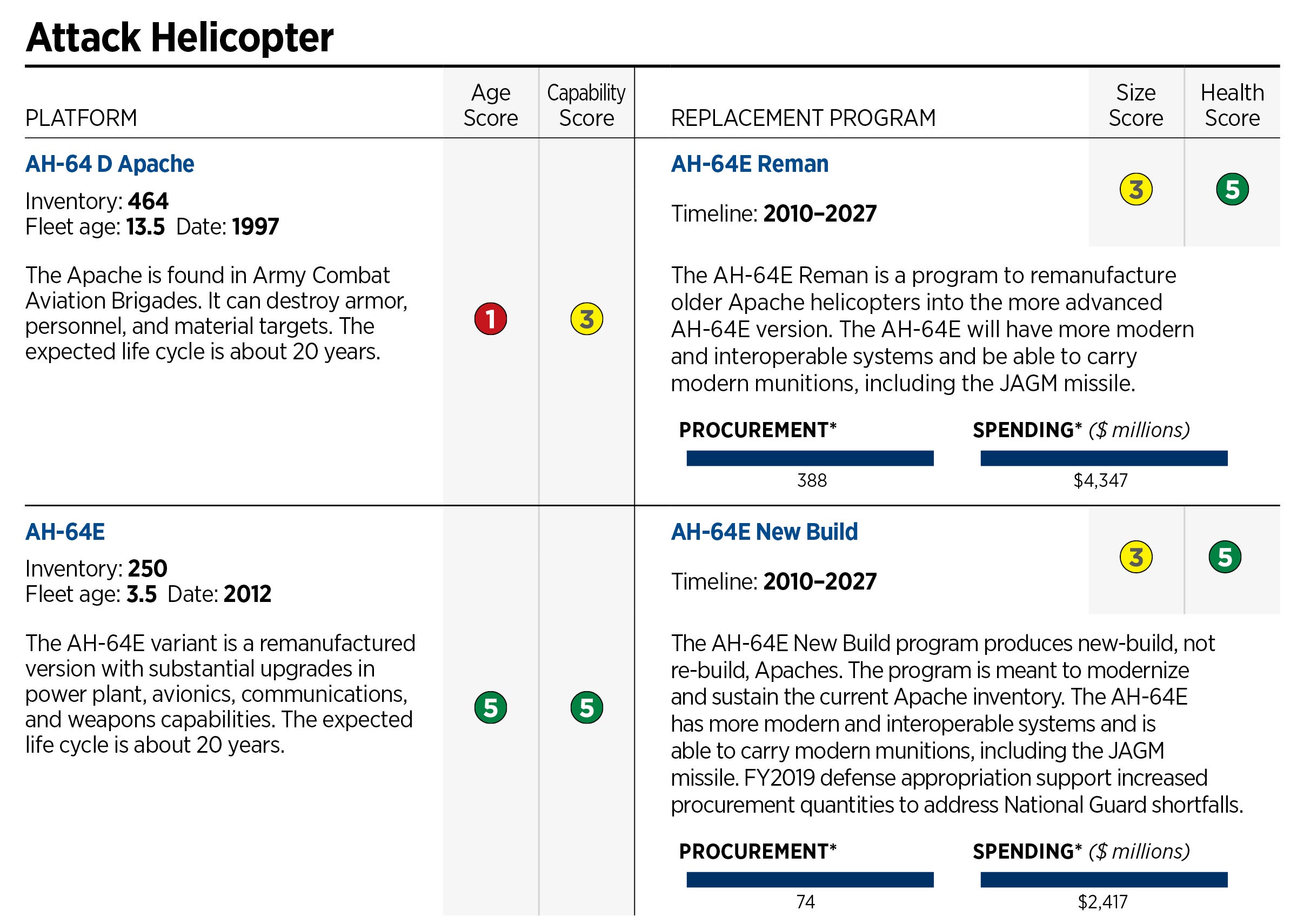
Task: Click the Capability Score column header
Action: [x=586, y=105]
